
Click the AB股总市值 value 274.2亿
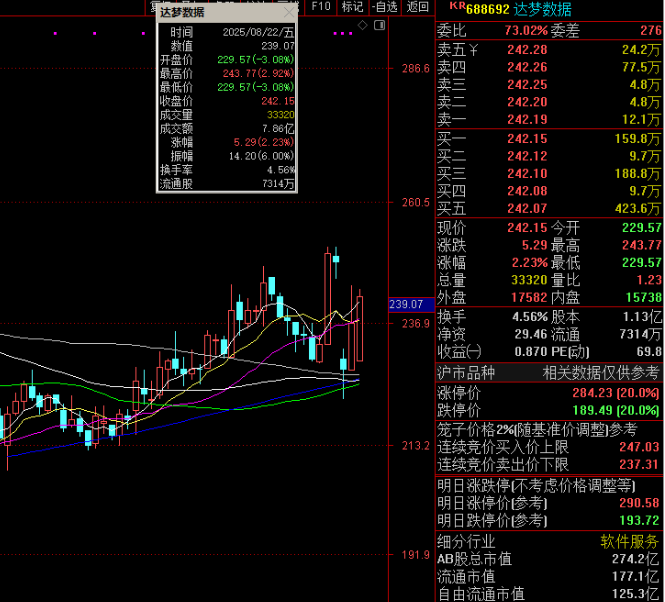(635, 560)
